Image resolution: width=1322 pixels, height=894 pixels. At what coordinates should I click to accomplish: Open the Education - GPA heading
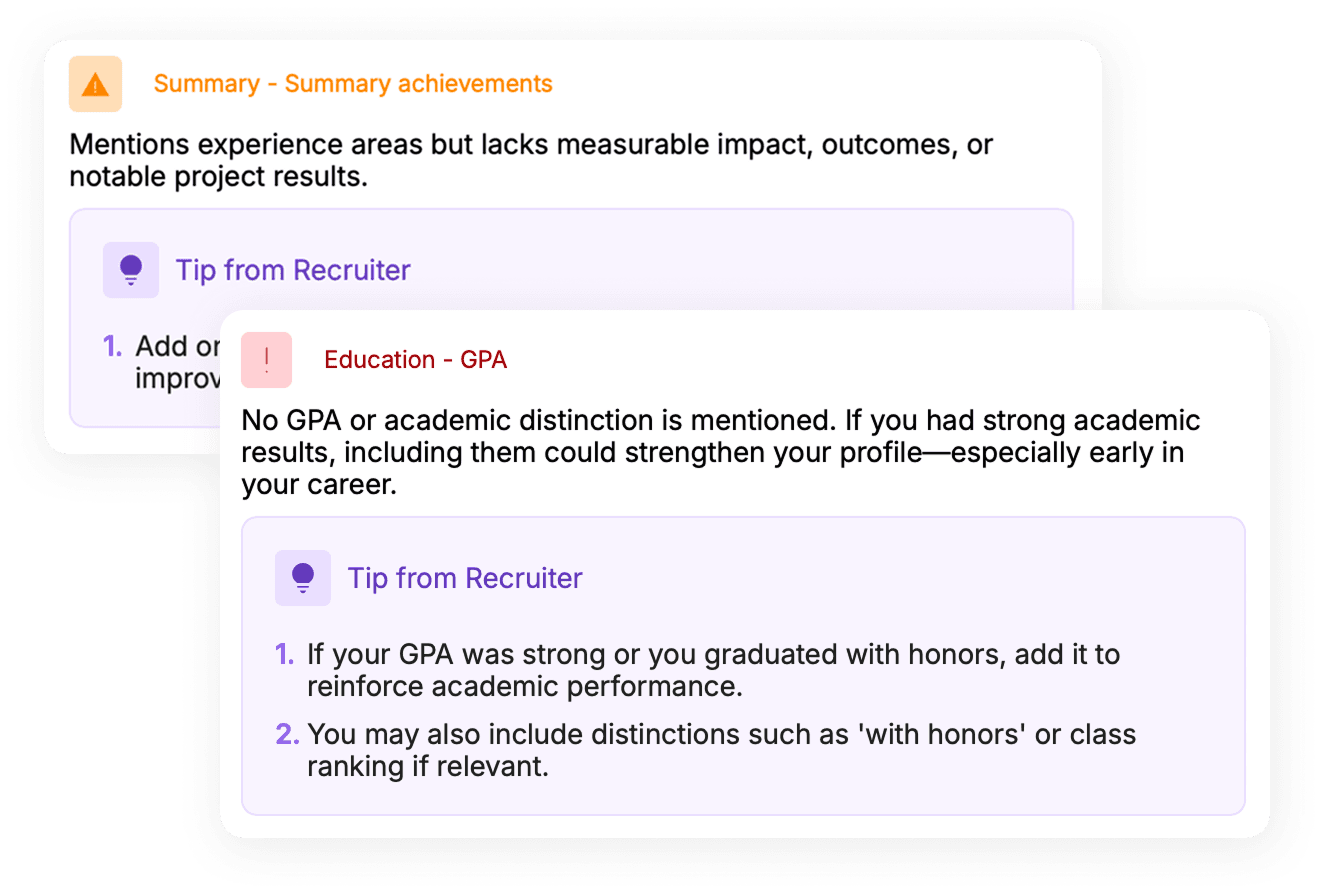tap(415, 360)
